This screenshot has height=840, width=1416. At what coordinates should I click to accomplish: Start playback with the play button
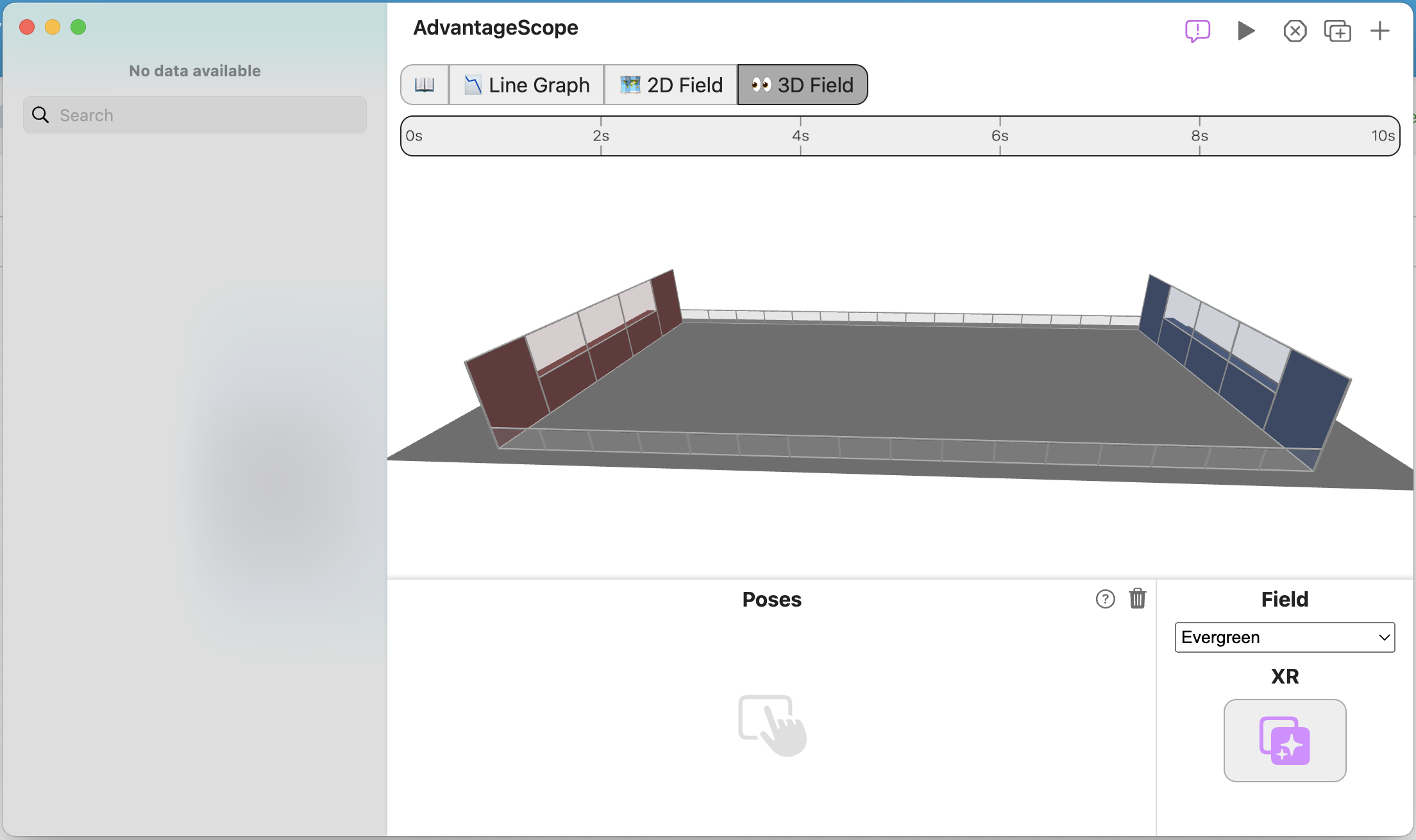coord(1245,31)
